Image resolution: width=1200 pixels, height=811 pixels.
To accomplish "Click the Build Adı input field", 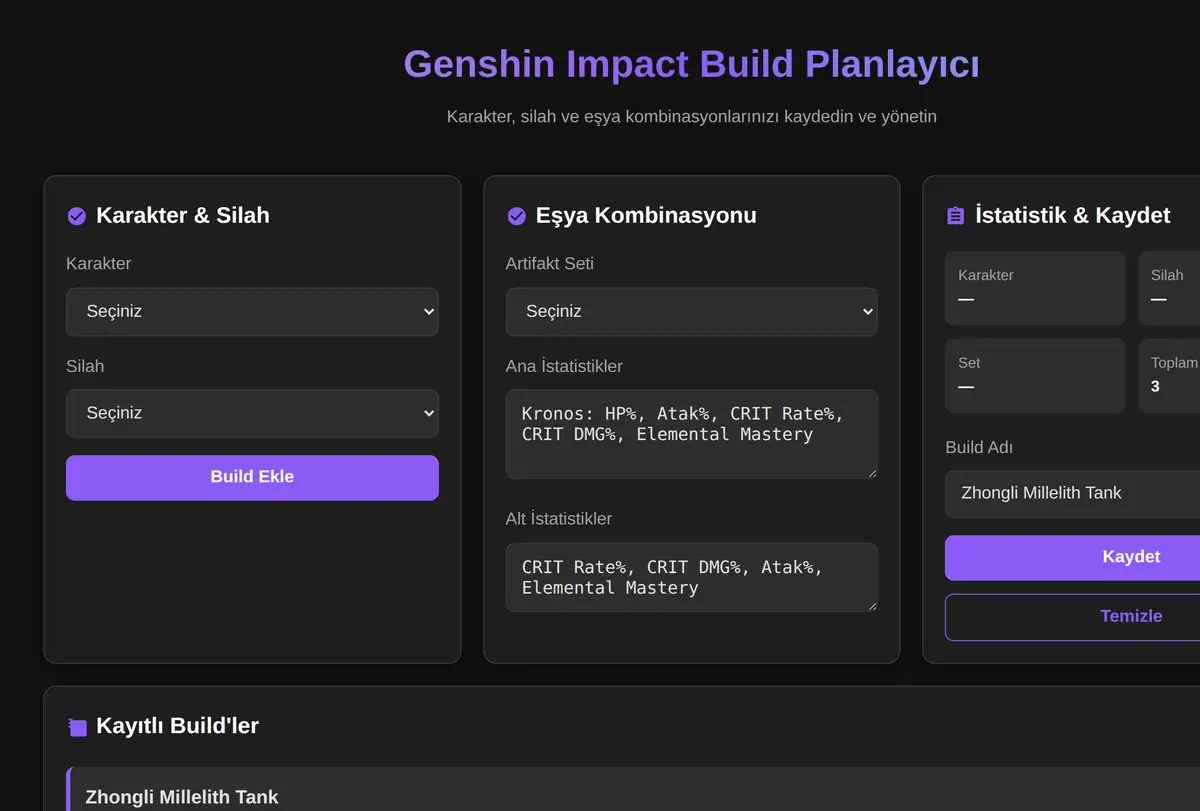I will 1072,493.
